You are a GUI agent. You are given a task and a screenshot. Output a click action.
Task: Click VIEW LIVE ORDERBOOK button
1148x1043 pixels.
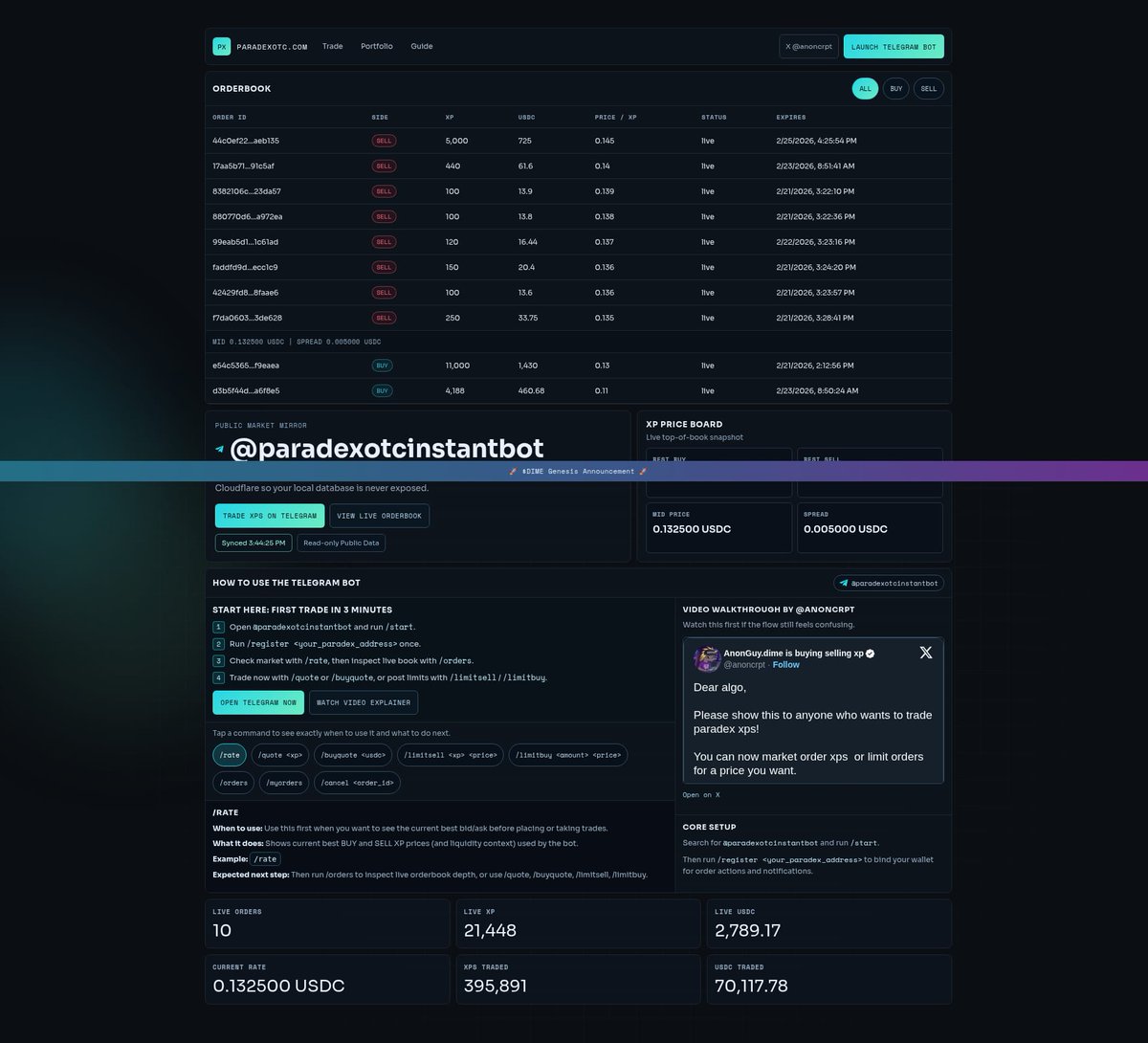pos(379,516)
